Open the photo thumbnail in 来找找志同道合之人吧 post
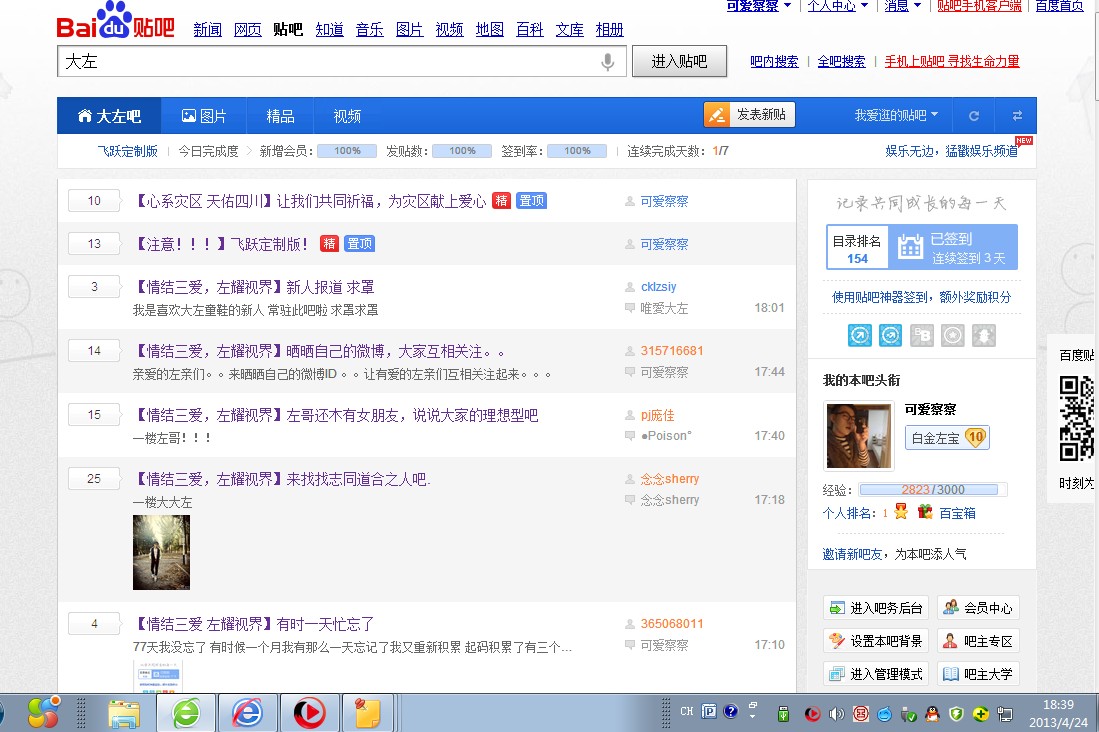 coord(161,553)
